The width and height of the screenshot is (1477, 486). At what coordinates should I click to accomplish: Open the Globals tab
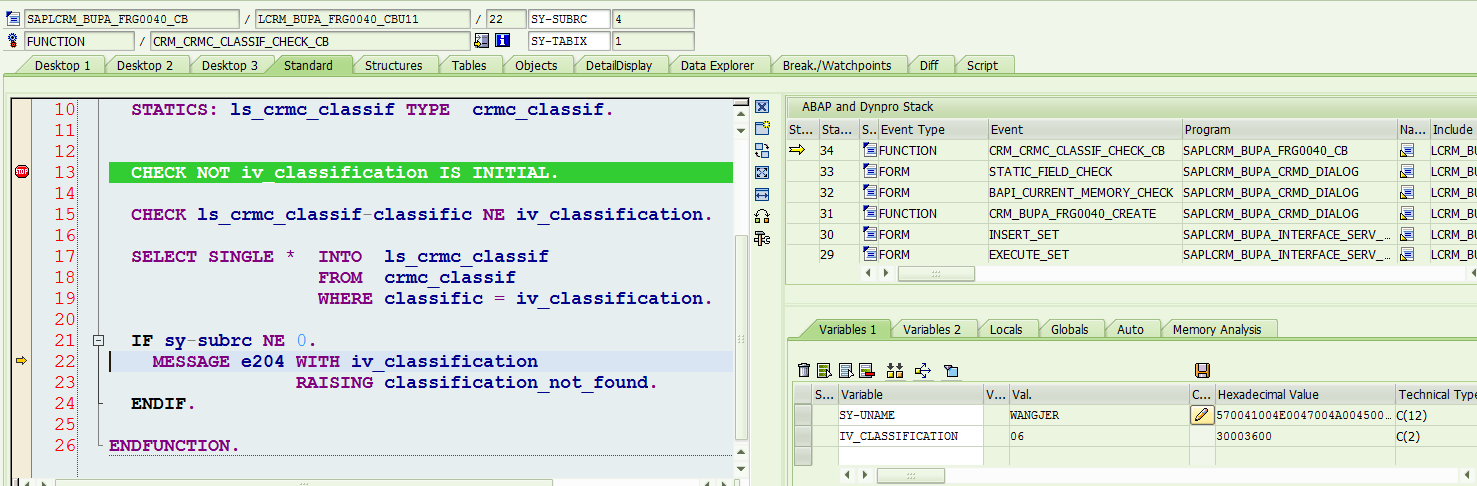point(1069,329)
